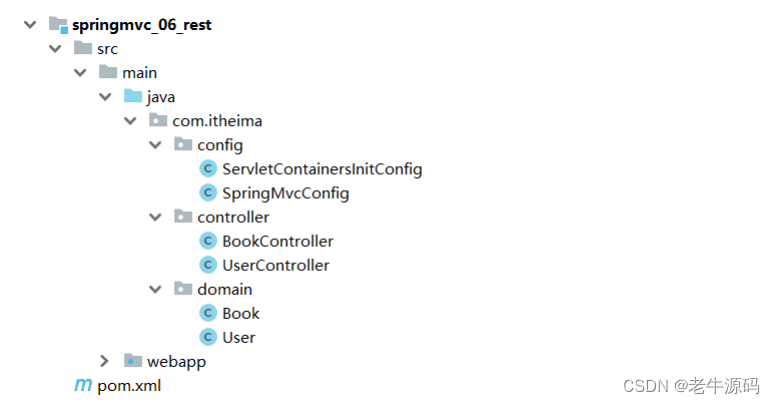
Task: Select the BookController class name
Action: [278, 241]
